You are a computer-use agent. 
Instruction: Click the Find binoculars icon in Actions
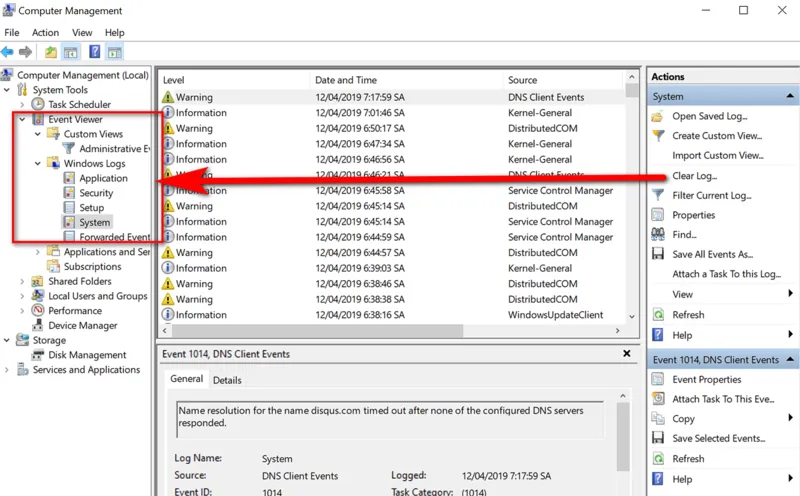click(x=658, y=234)
